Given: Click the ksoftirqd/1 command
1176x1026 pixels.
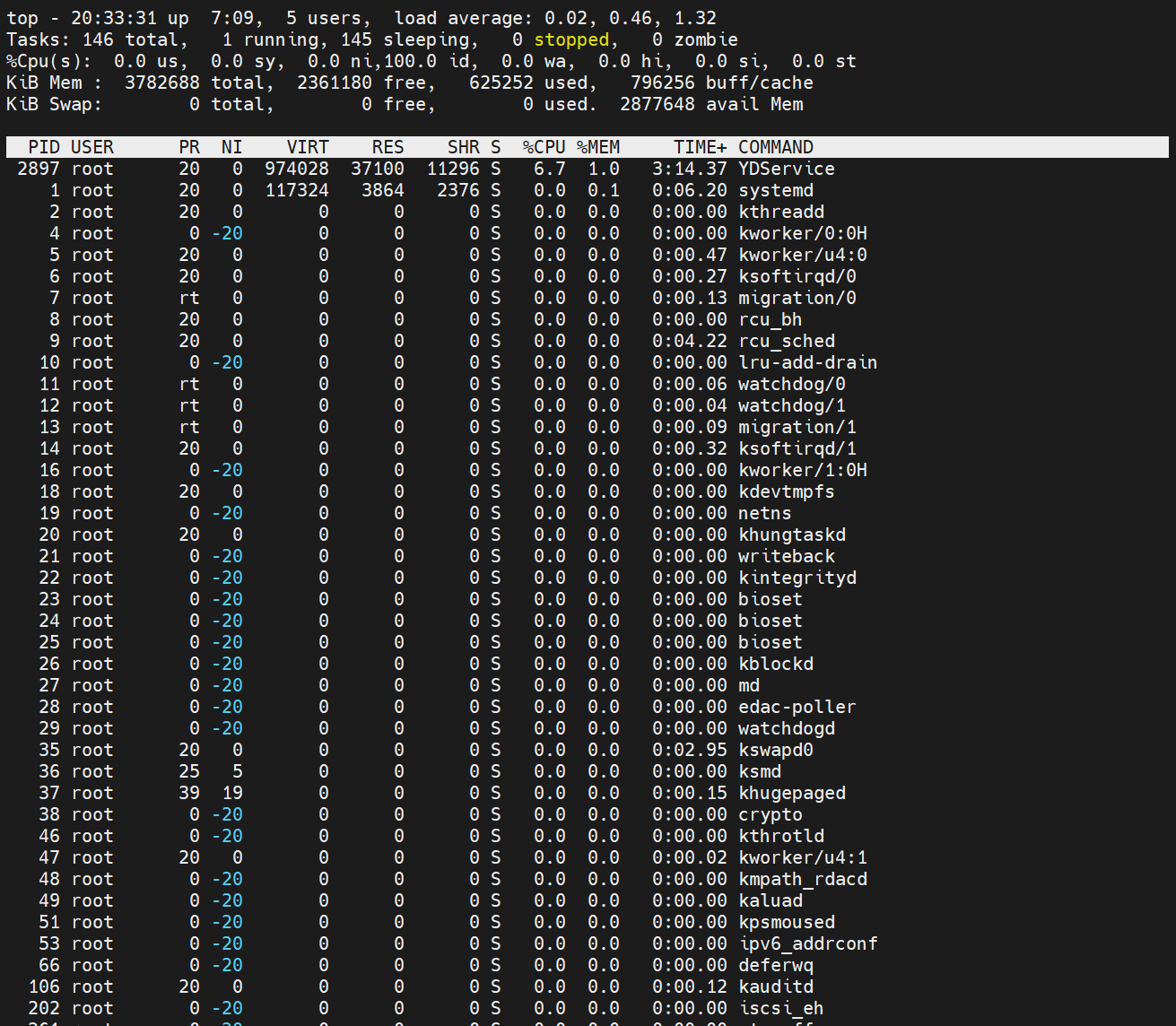Looking at the screenshot, I should point(797,448).
